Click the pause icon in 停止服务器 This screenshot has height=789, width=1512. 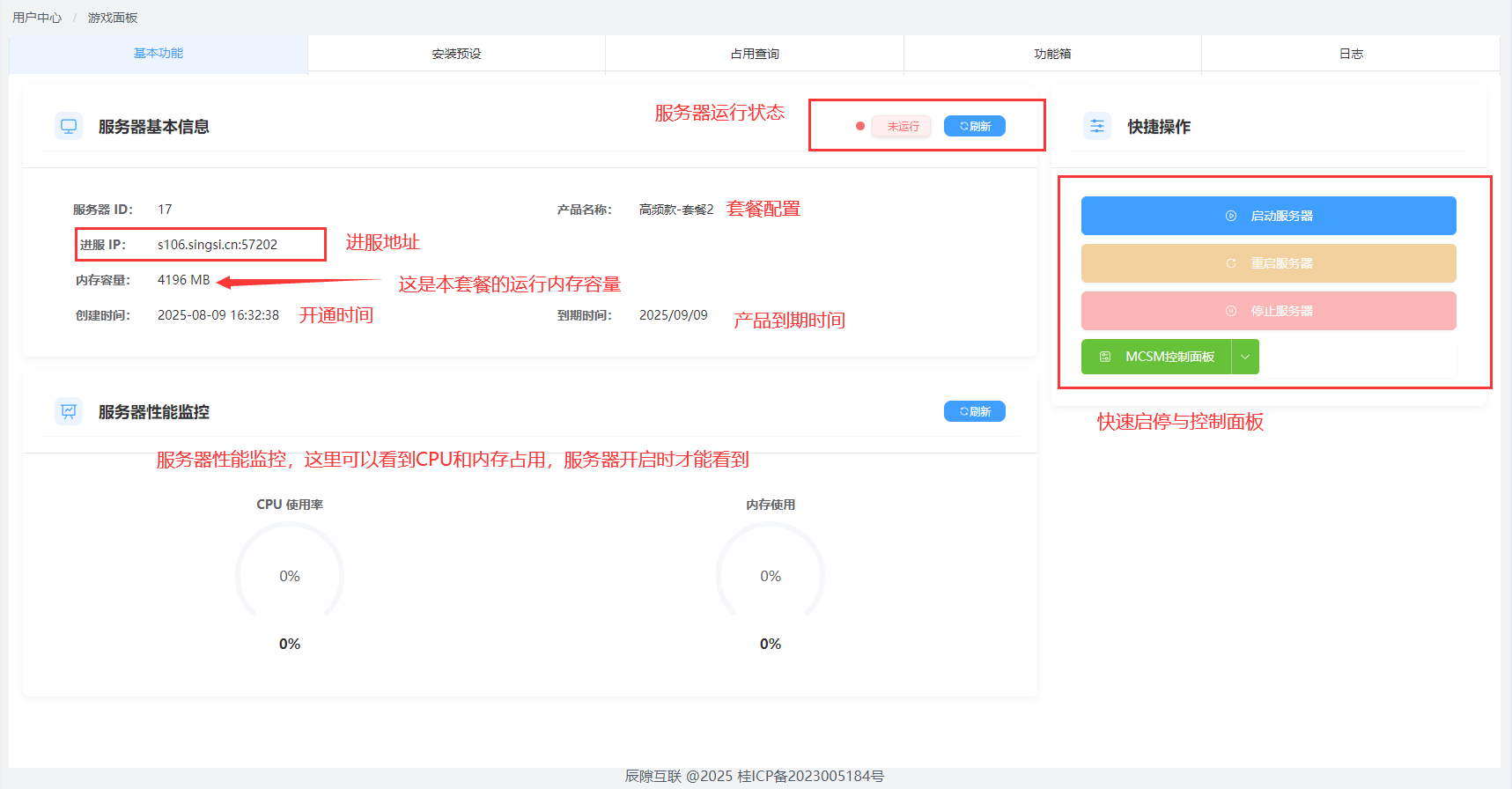tap(1231, 311)
